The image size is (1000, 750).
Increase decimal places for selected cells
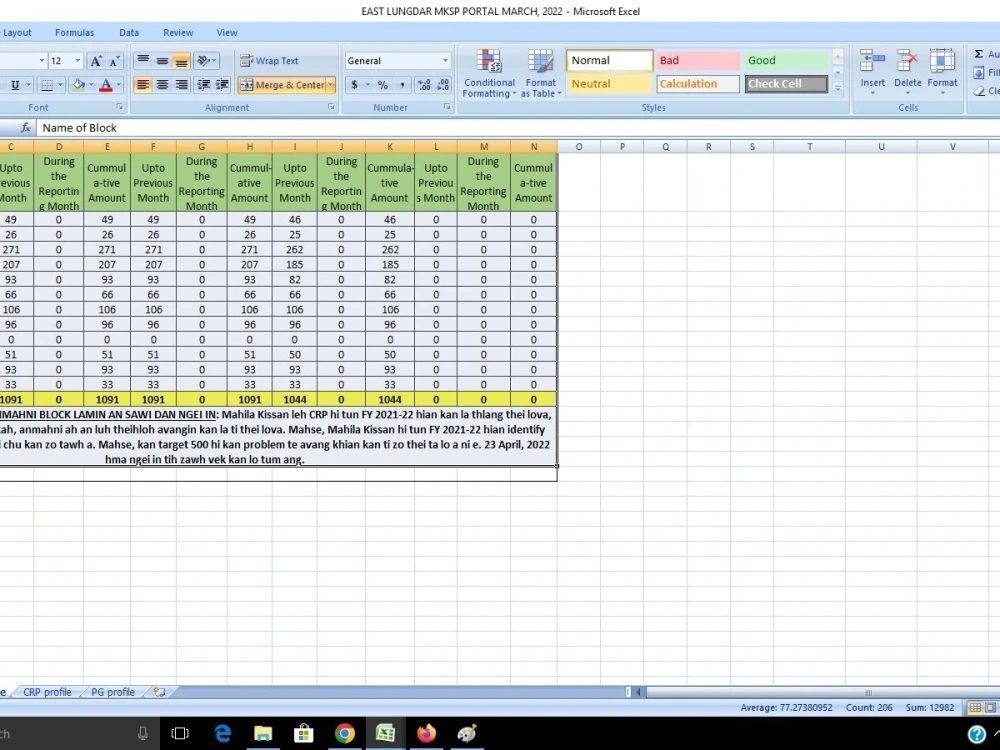coord(424,85)
